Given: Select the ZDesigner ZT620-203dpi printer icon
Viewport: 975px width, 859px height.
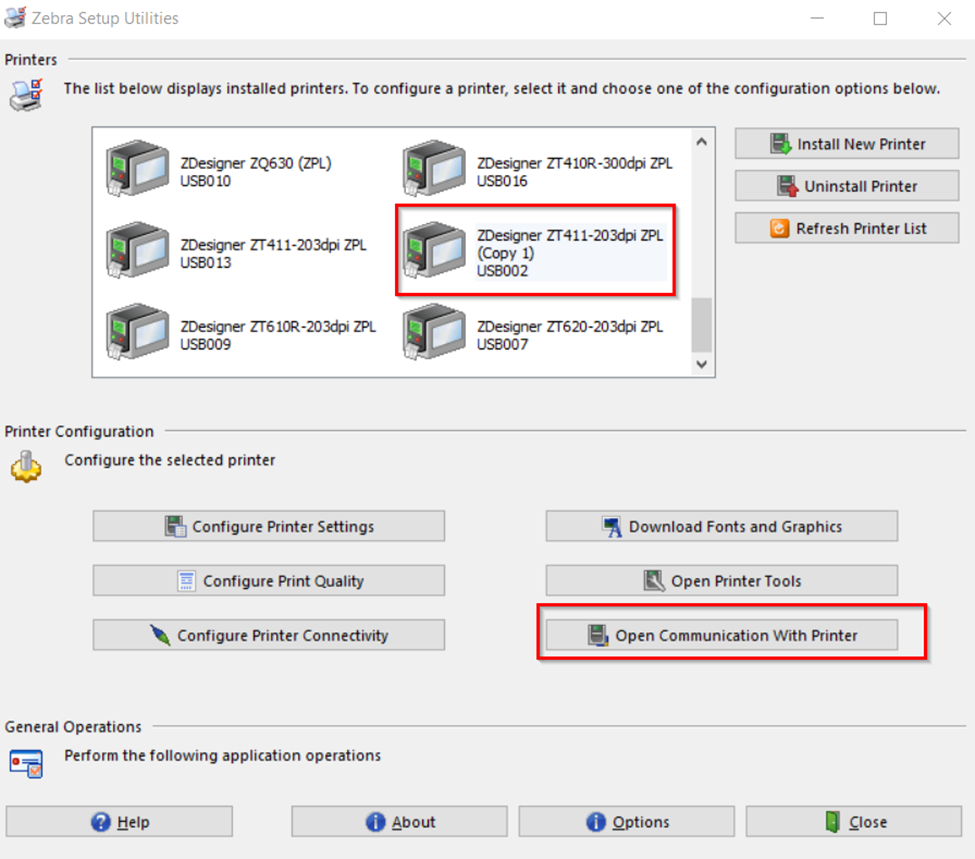Looking at the screenshot, I should 434,334.
